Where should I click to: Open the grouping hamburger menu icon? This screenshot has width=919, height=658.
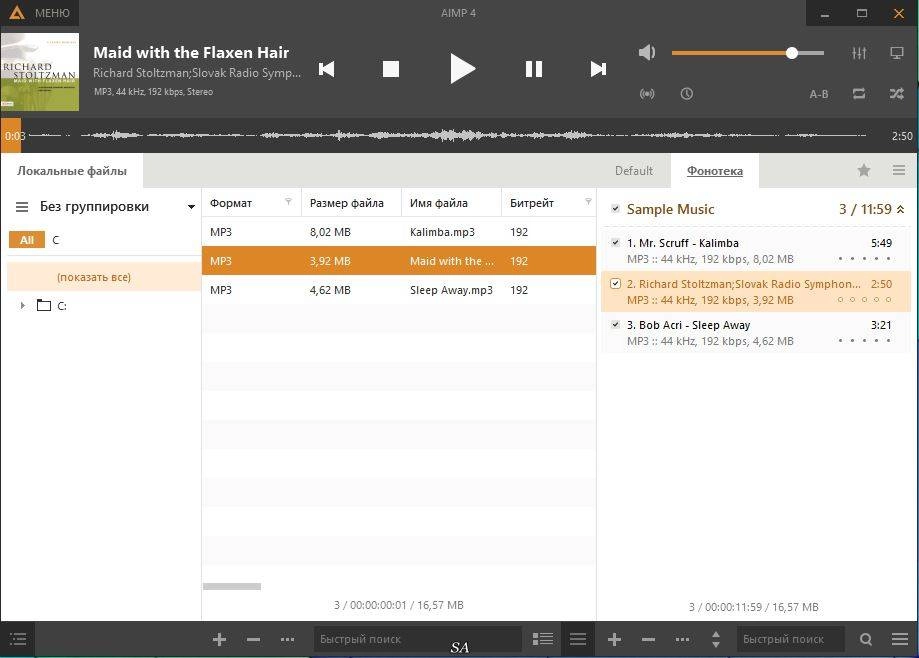click(22, 207)
